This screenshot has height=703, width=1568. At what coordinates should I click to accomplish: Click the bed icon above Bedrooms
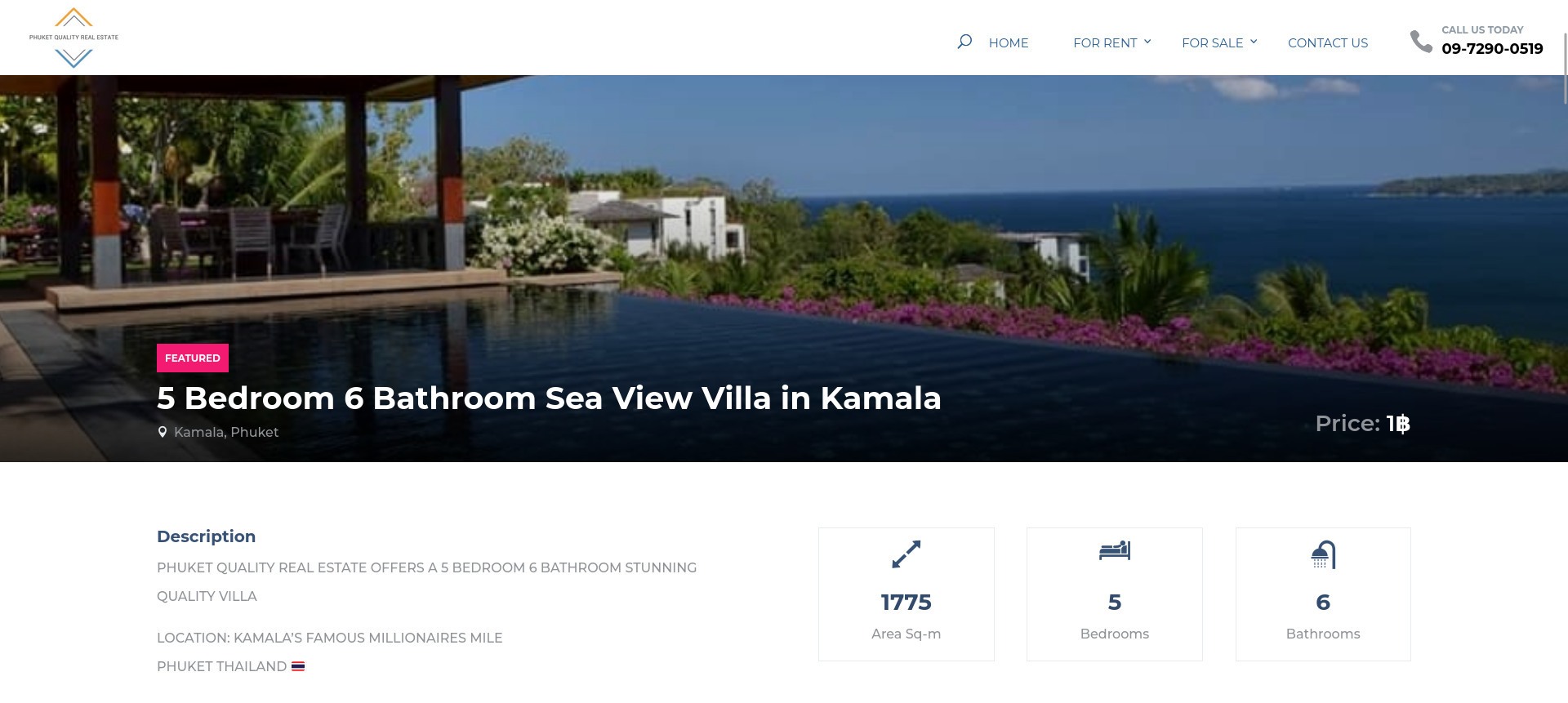tap(1114, 551)
